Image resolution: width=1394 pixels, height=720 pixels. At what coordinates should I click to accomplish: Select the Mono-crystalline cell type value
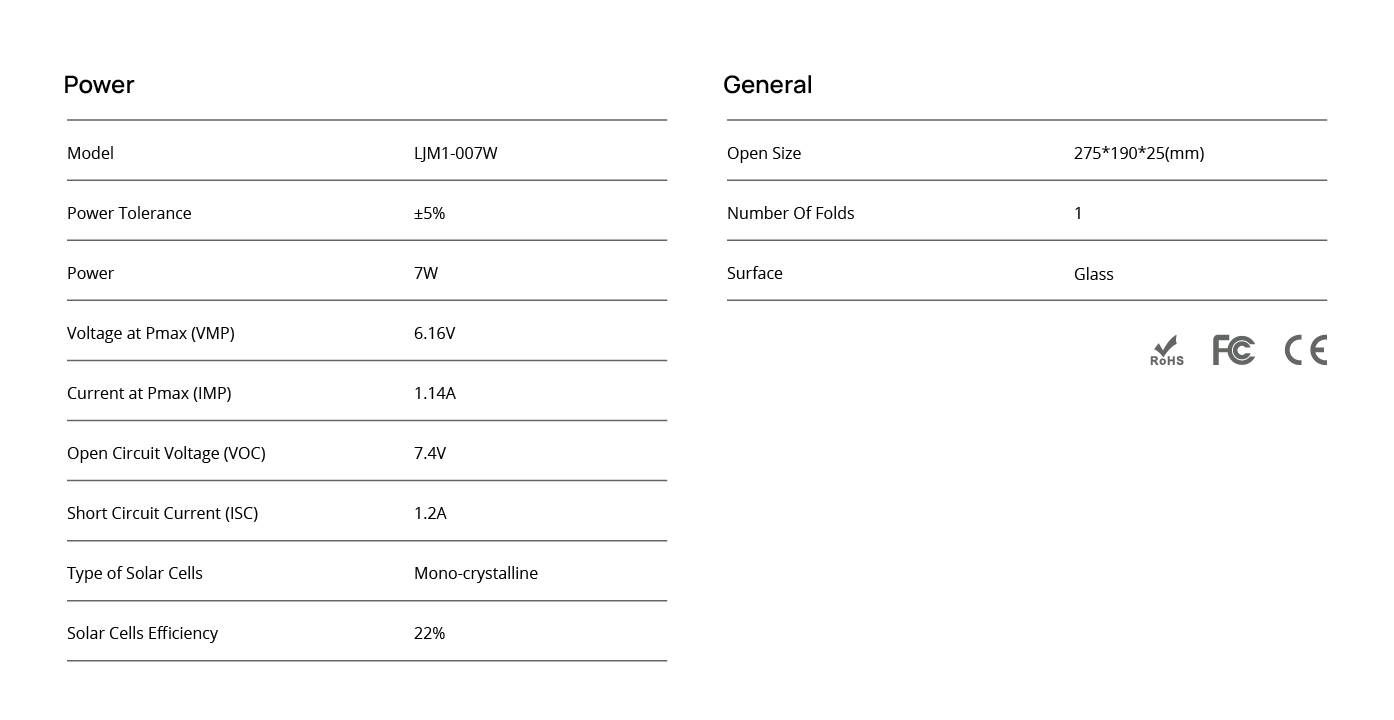(476, 573)
